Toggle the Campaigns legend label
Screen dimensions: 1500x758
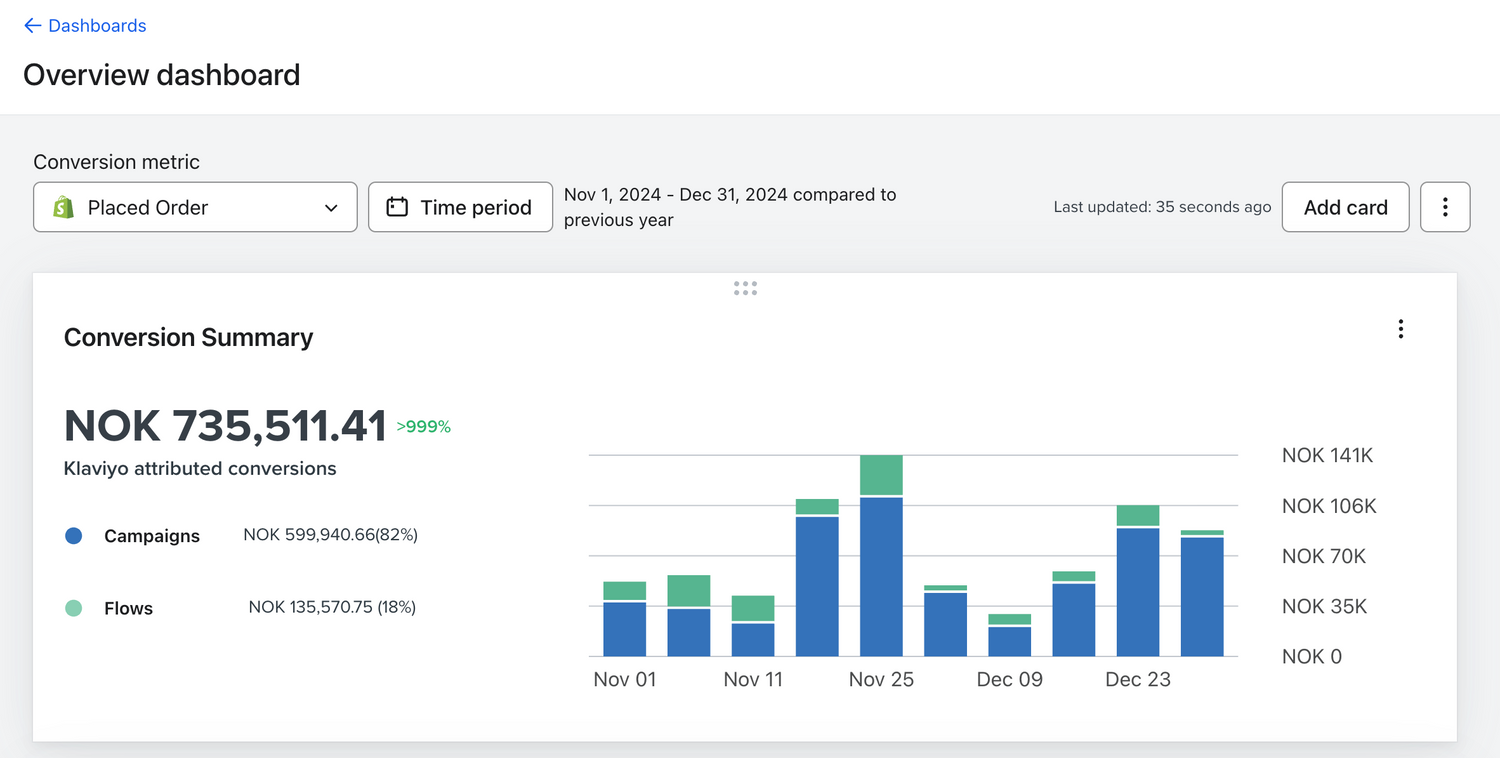pos(152,536)
